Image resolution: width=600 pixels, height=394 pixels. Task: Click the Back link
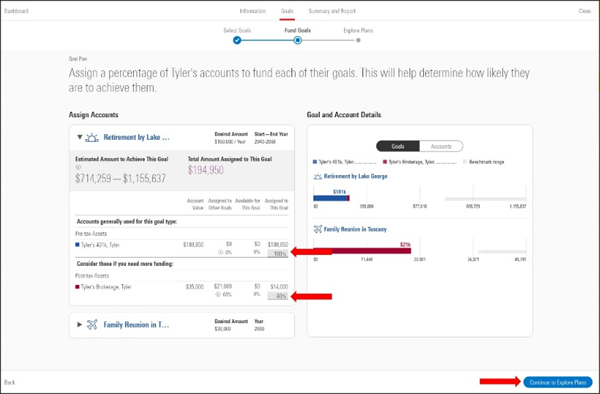click(10, 382)
